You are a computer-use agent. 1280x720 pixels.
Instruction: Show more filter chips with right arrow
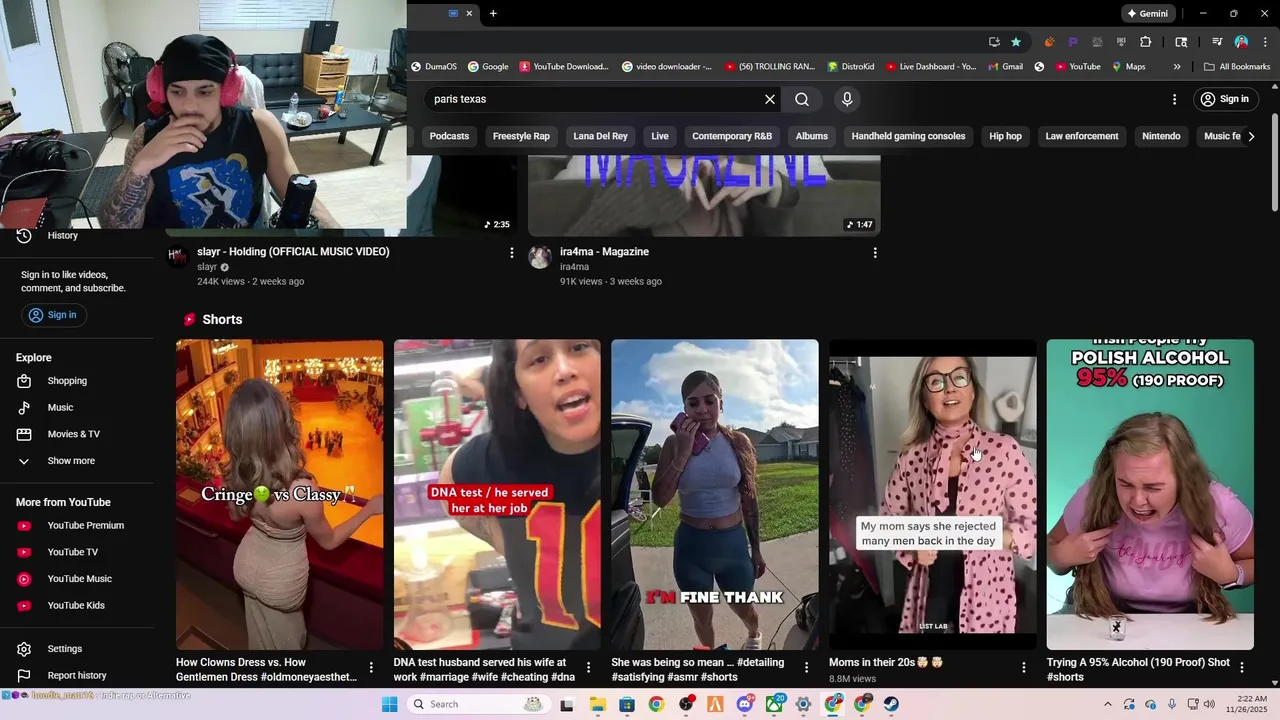coord(1251,136)
